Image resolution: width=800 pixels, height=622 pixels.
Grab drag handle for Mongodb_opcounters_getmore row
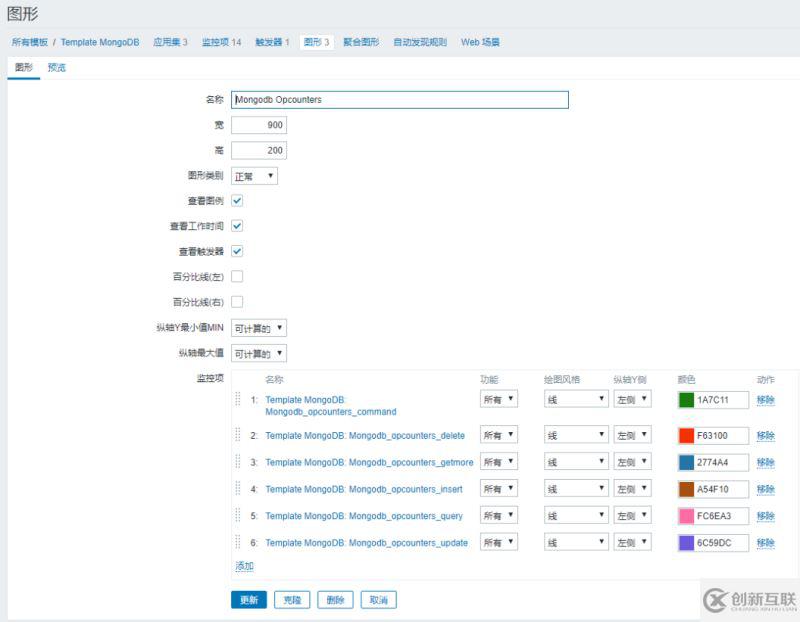point(238,462)
